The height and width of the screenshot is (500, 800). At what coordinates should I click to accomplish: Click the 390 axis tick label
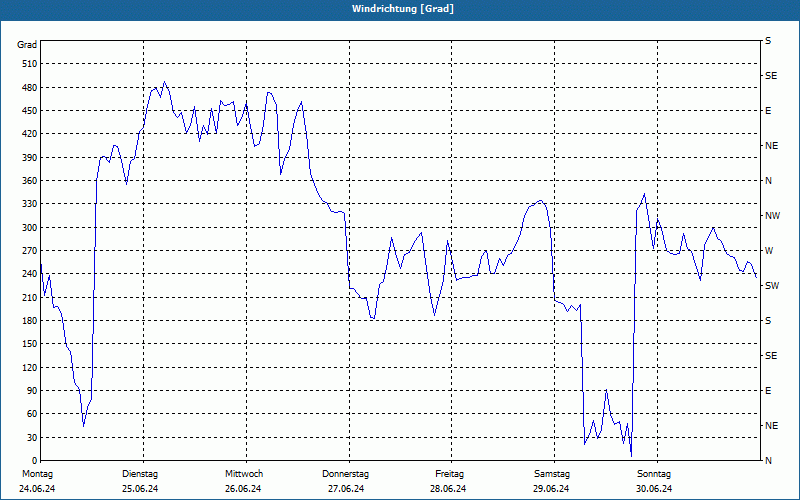29,158
